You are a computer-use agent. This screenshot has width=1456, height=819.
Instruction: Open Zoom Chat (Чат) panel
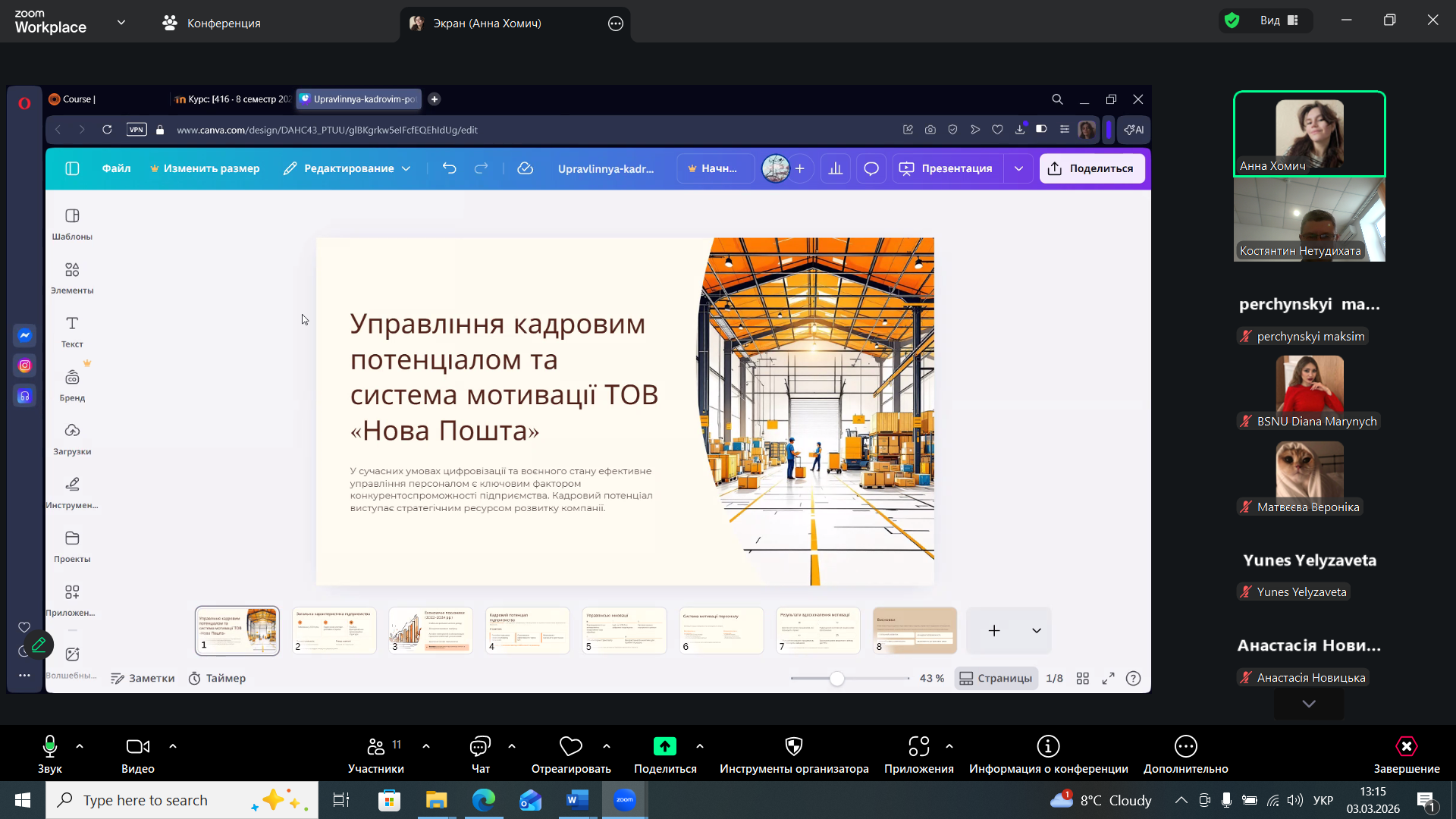(x=480, y=755)
